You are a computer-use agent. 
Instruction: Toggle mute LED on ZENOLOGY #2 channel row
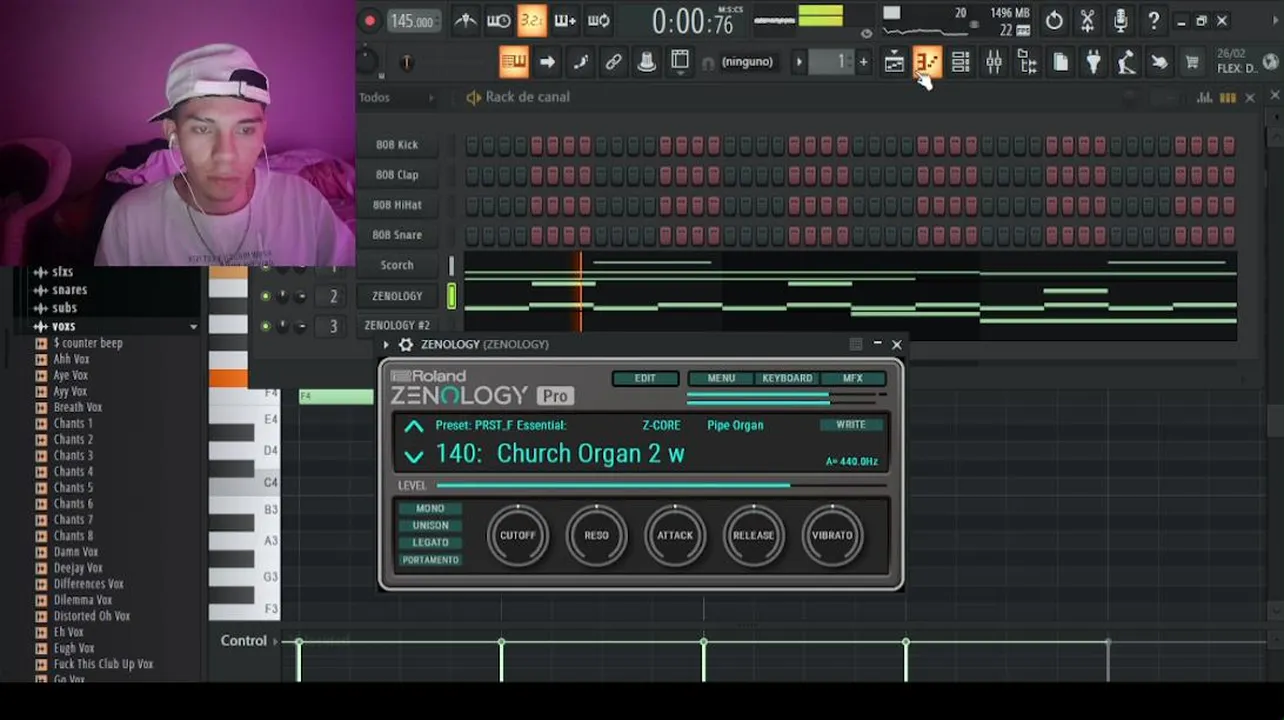click(265, 326)
